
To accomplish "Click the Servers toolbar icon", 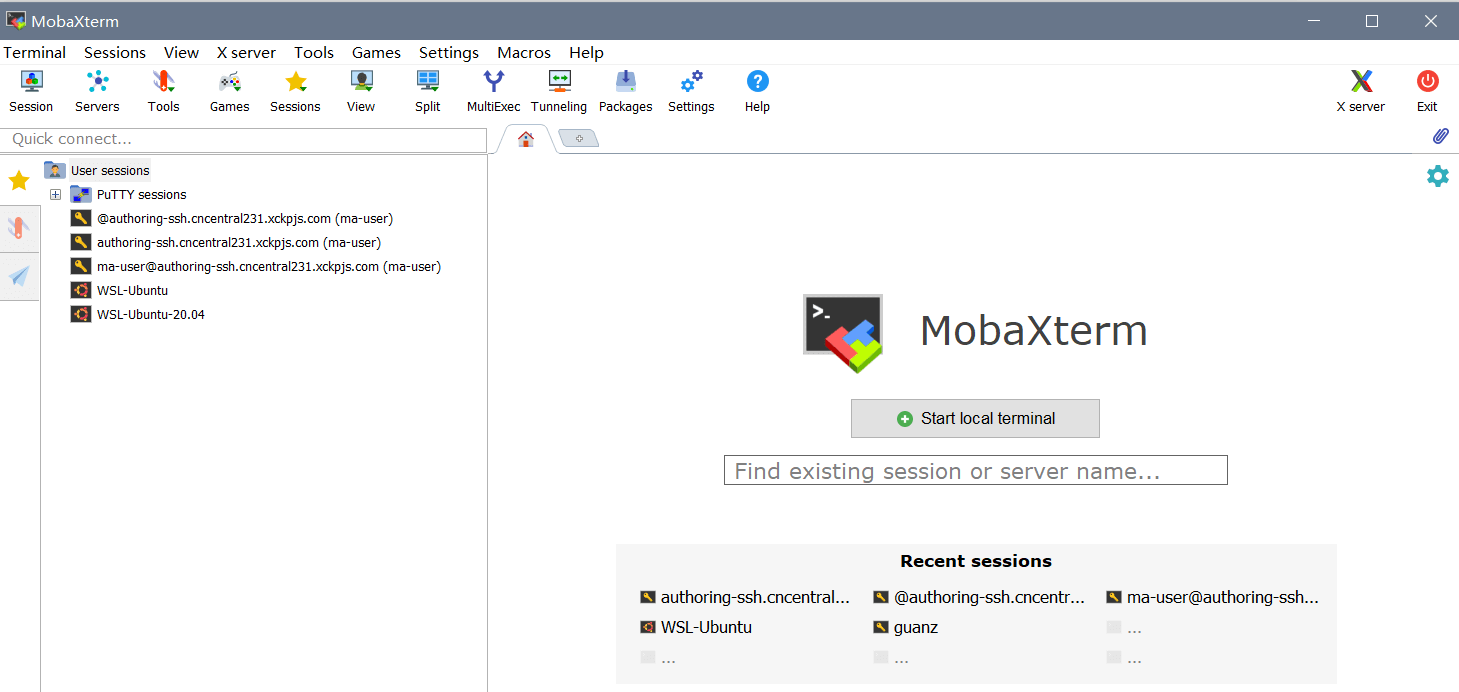I will click(x=97, y=92).
